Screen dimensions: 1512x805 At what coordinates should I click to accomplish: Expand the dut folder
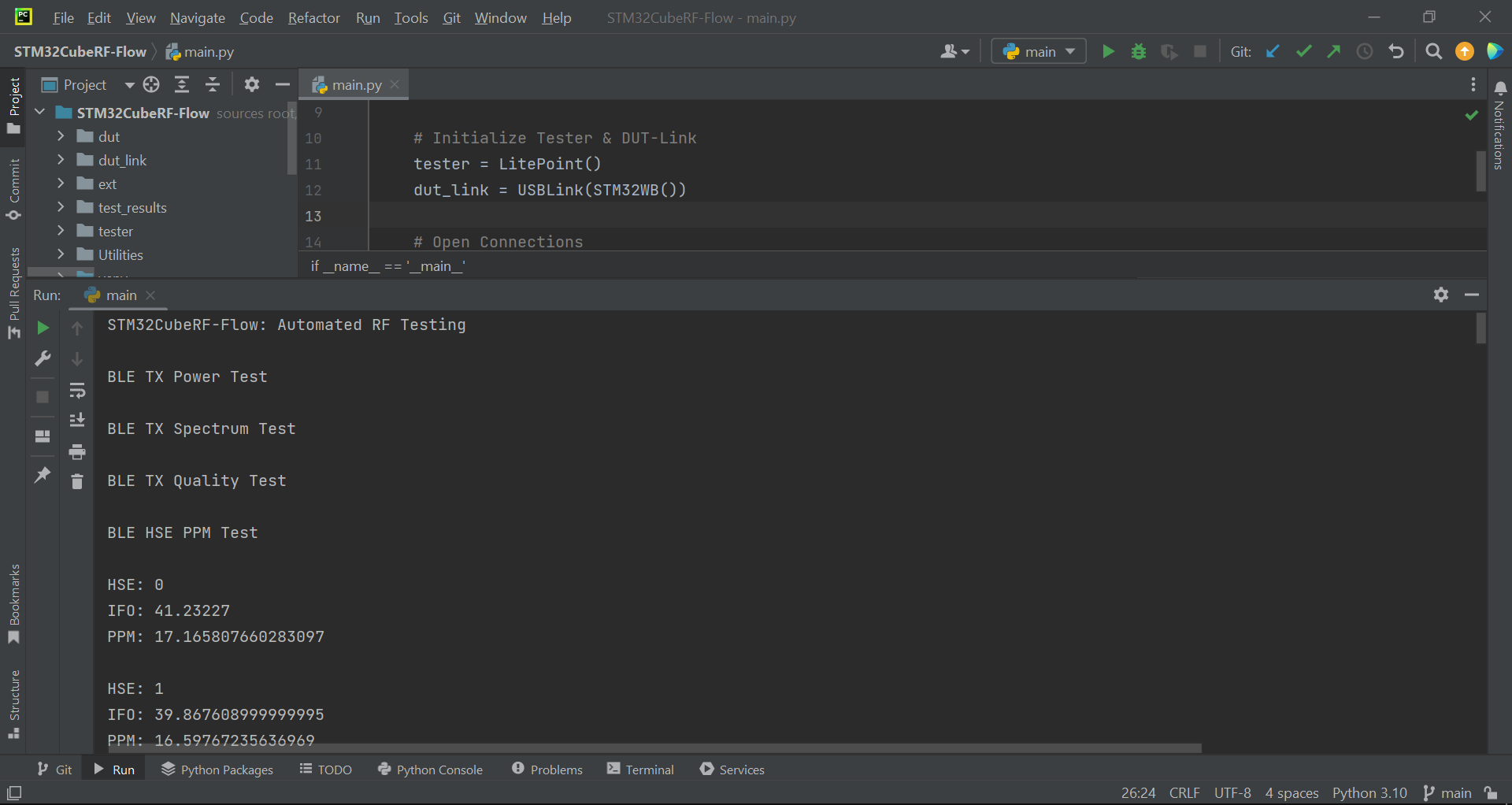[x=61, y=136]
